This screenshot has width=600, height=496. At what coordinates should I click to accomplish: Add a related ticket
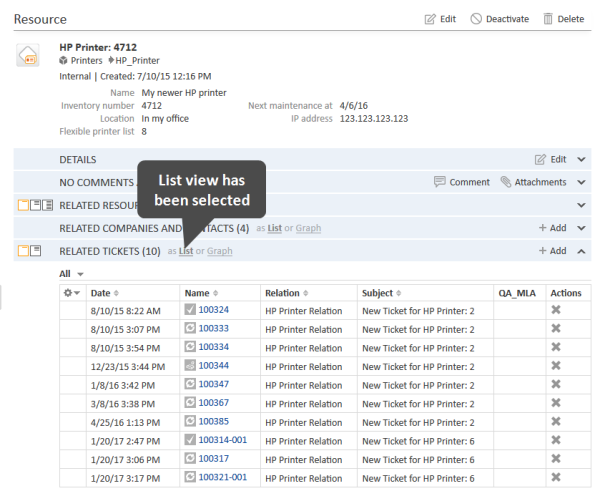(553, 251)
